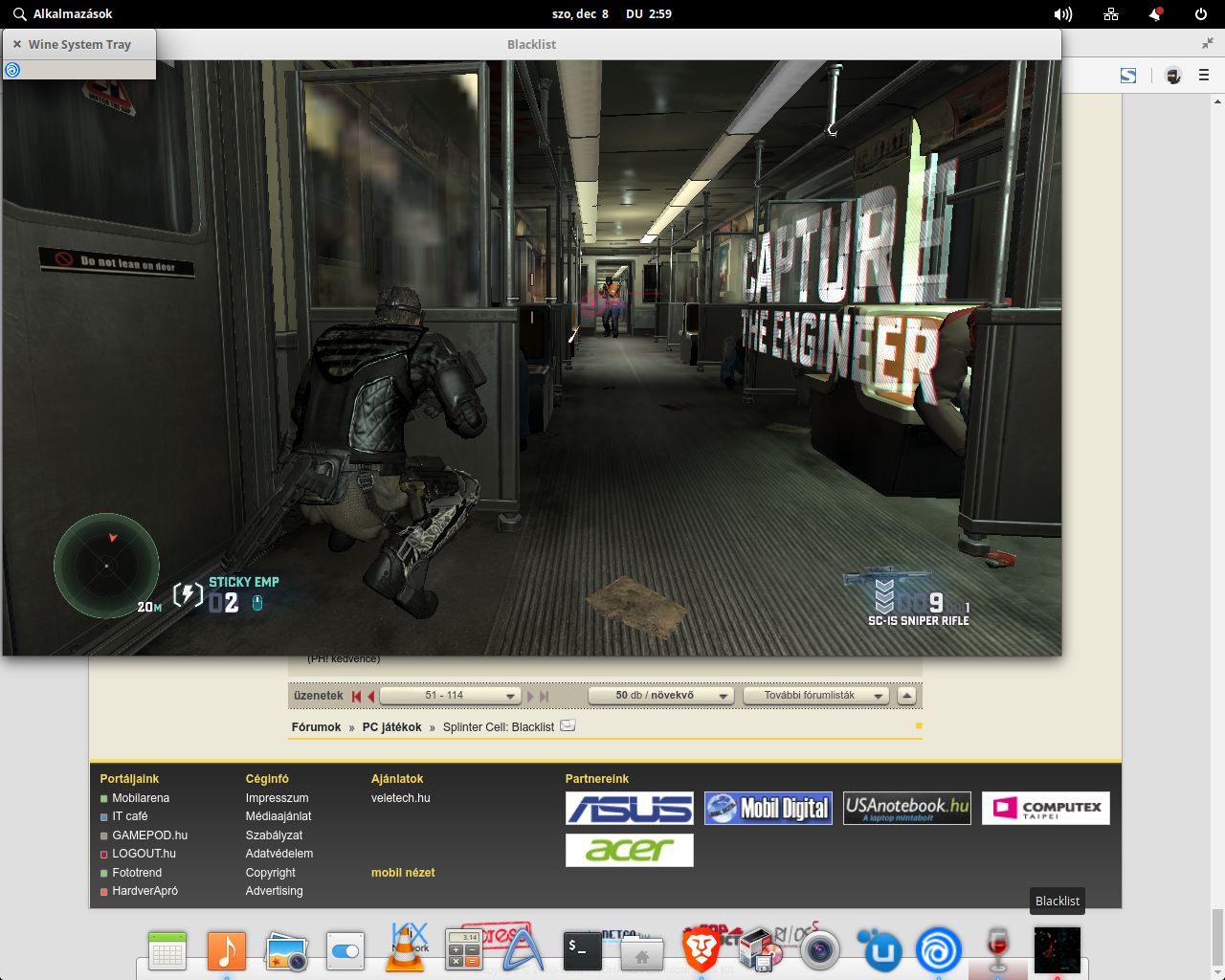This screenshot has width=1225, height=980.
Task: Expand the További fórumlisták dropdown
Action: pyautogui.click(x=816, y=696)
